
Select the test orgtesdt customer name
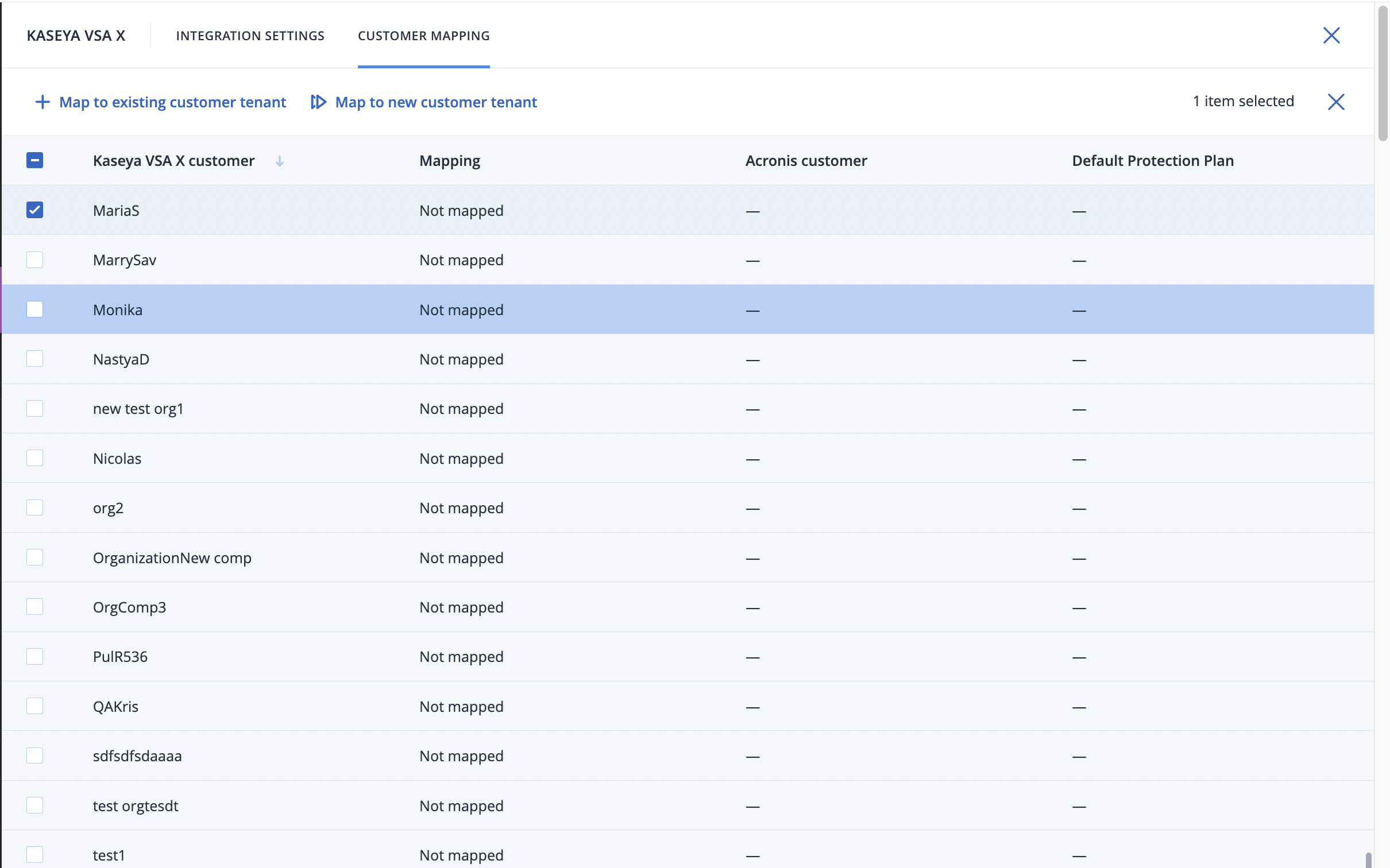click(136, 807)
